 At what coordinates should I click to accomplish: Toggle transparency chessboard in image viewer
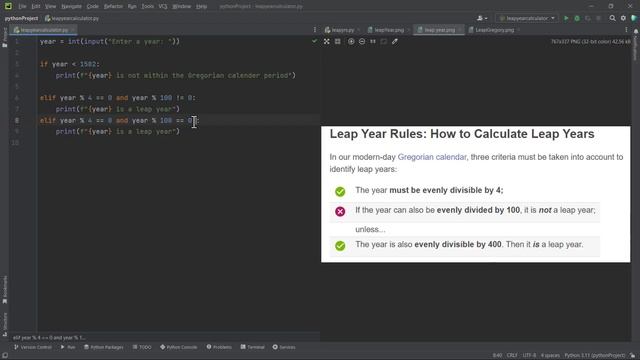pyautogui.click(x=327, y=41)
